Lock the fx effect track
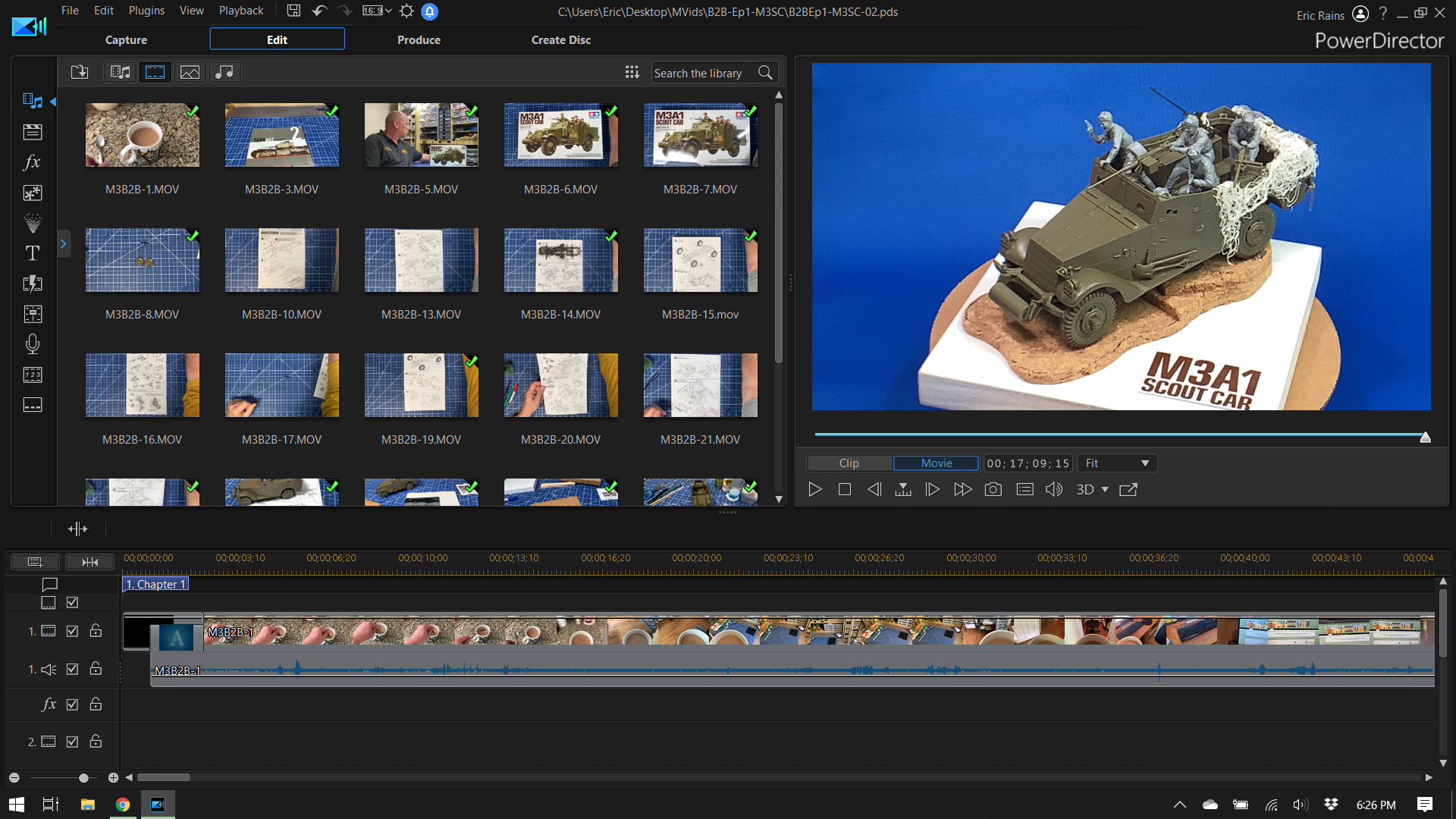1456x819 pixels. click(x=96, y=704)
